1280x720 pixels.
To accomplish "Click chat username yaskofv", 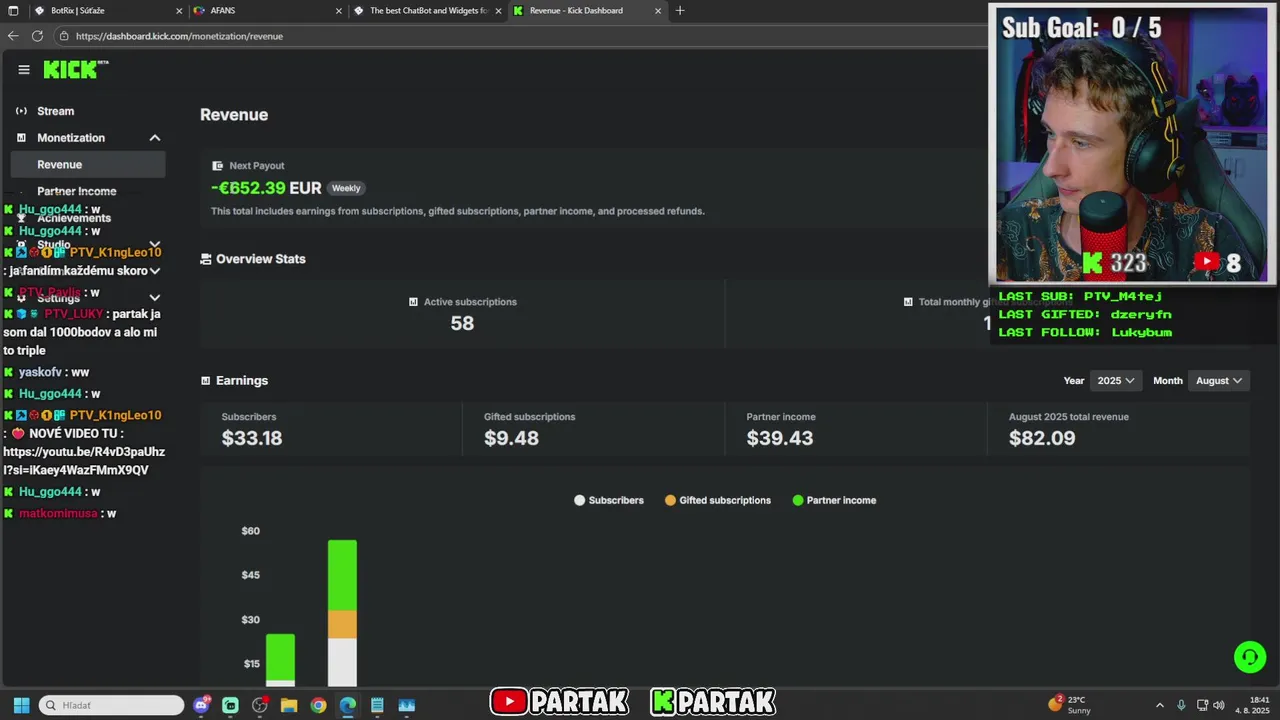I will [x=41, y=372].
